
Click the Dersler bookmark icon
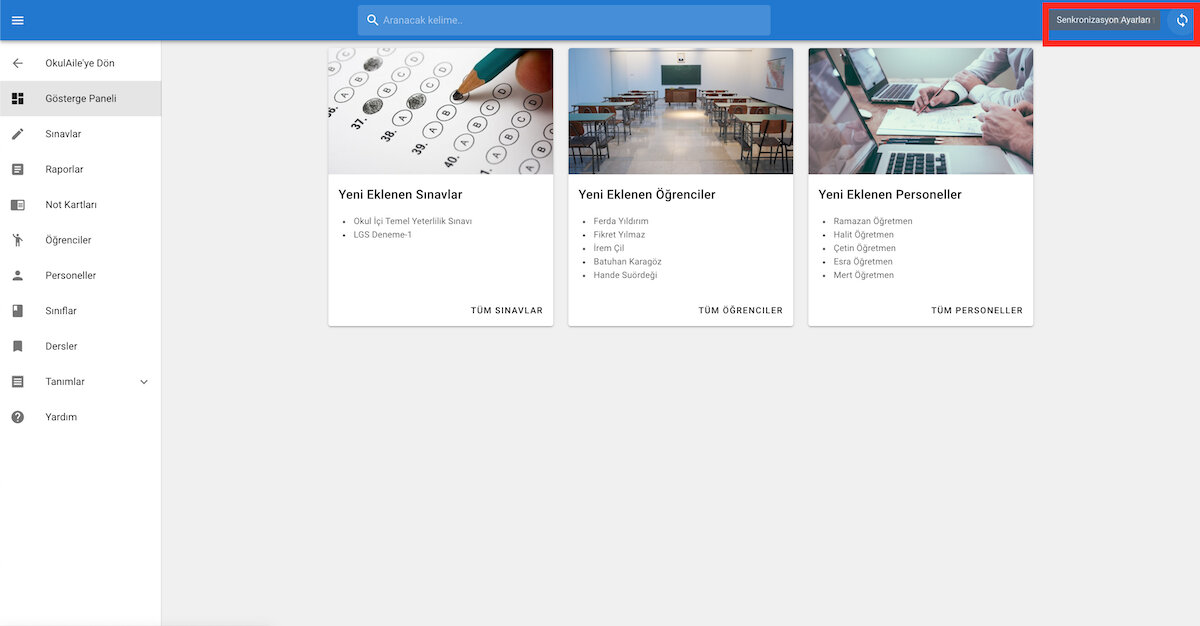point(17,346)
